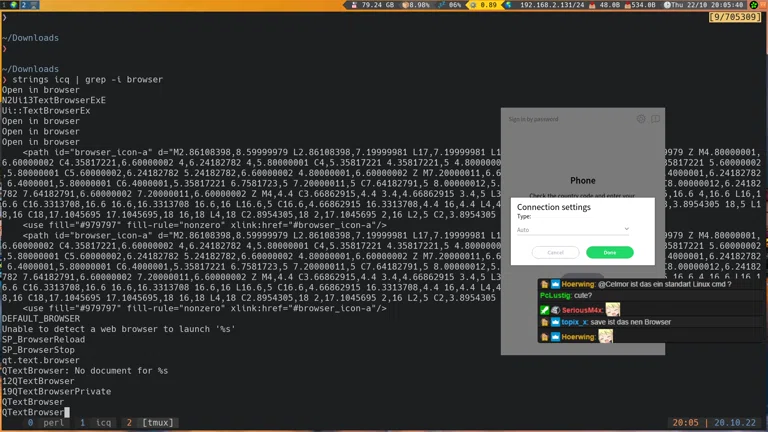768x432 pixels.
Task: Cancel the Connection settings dialog
Action: pos(555,253)
